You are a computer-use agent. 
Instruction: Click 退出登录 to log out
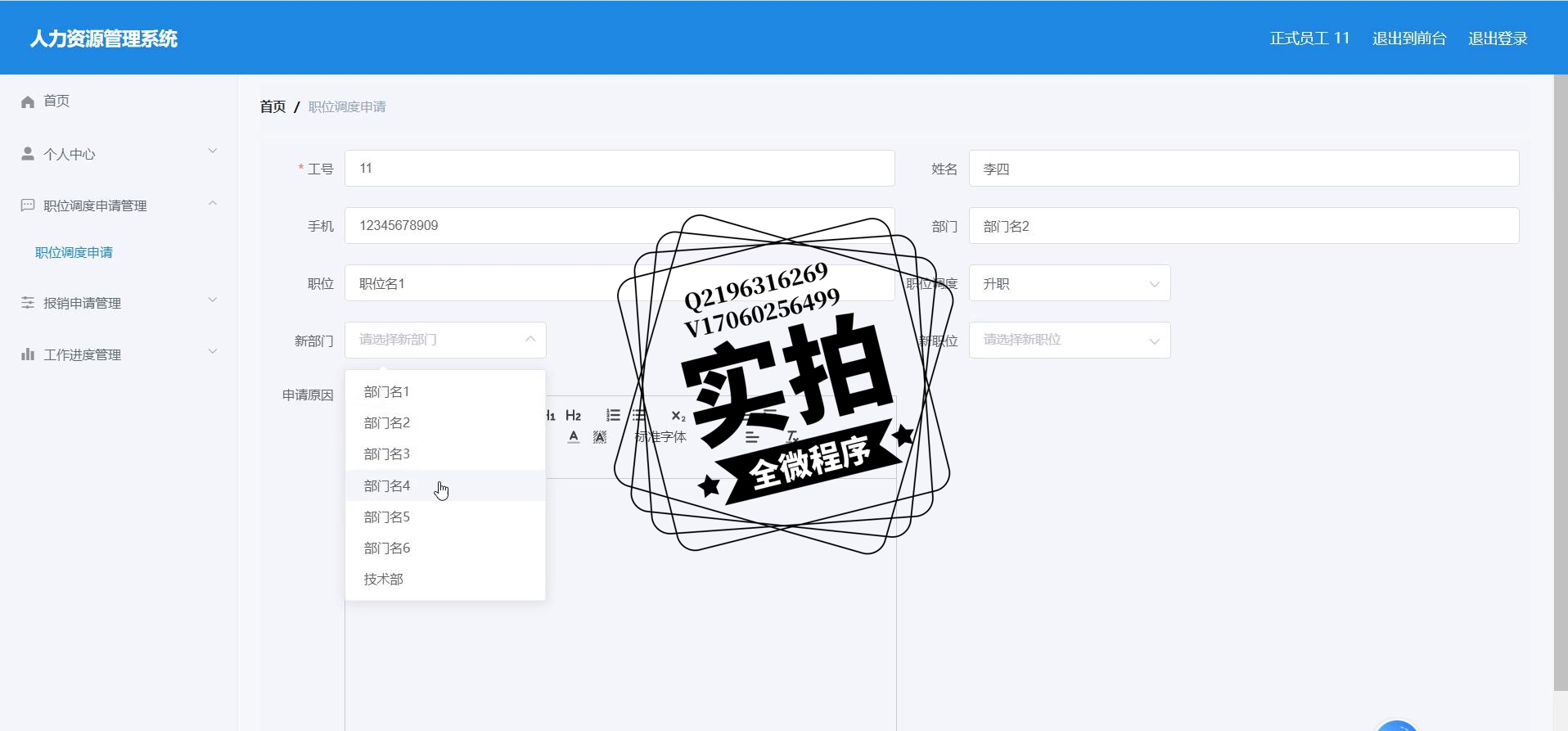click(1498, 38)
